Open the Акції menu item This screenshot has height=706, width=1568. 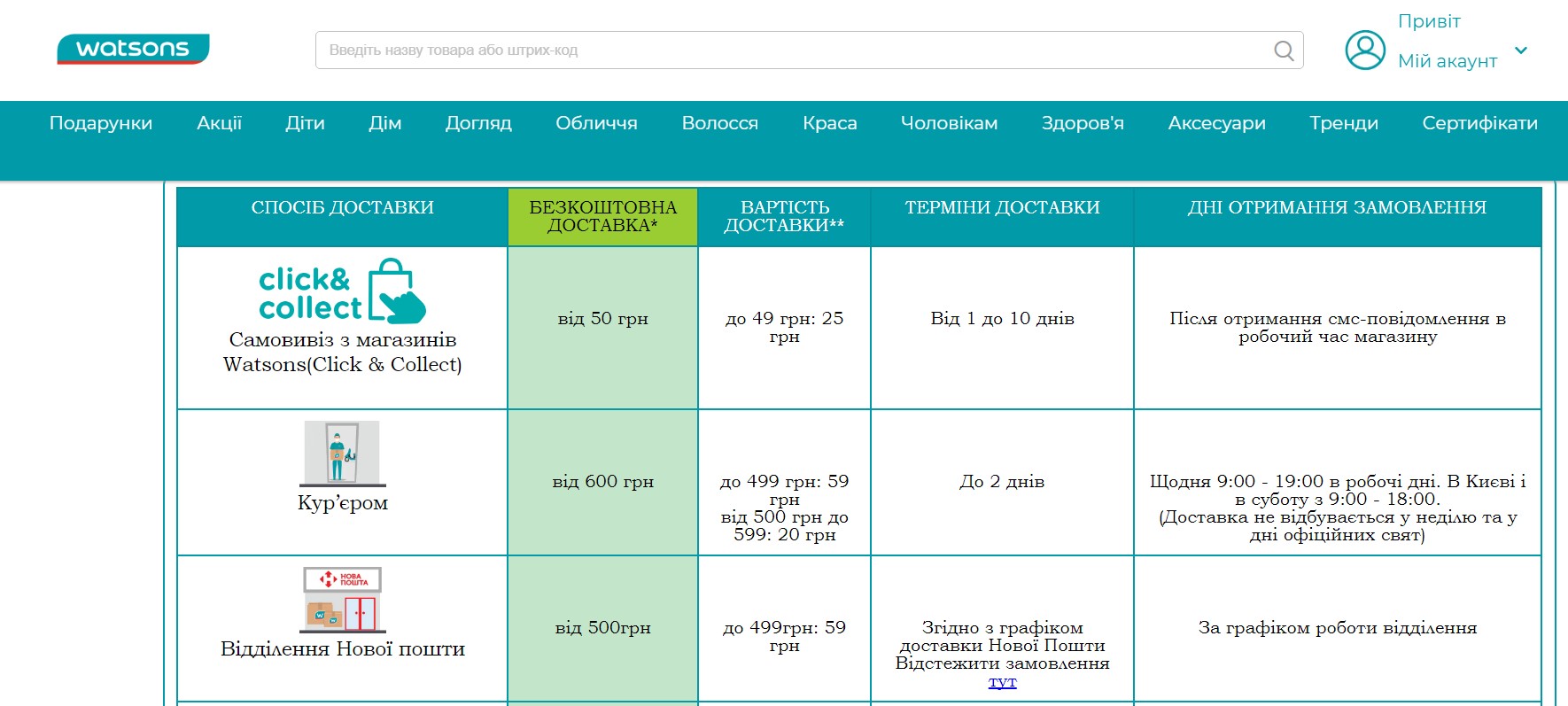coord(219,123)
